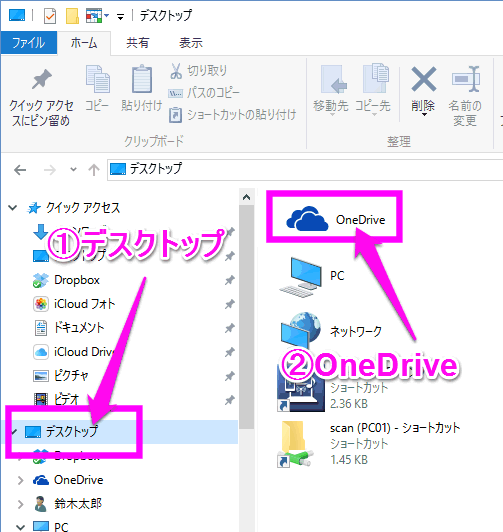Select OneDrive cloud icon in file list
Image resolution: width=503 pixels, height=532 pixels.
(307, 219)
